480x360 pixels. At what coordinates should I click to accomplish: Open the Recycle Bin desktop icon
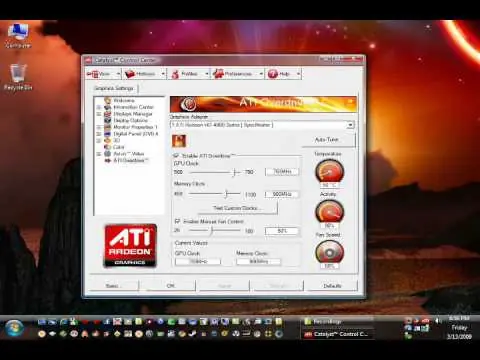coord(18,77)
